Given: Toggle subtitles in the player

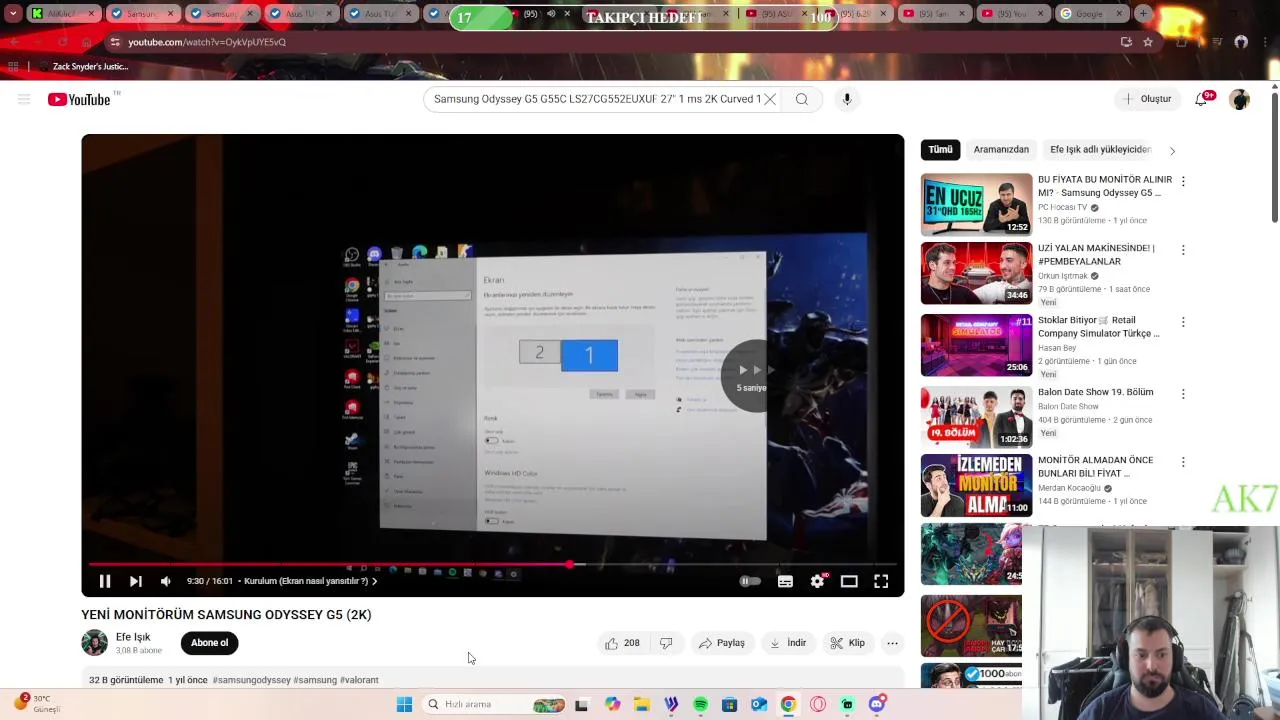Looking at the screenshot, I should pyautogui.click(x=786, y=581).
